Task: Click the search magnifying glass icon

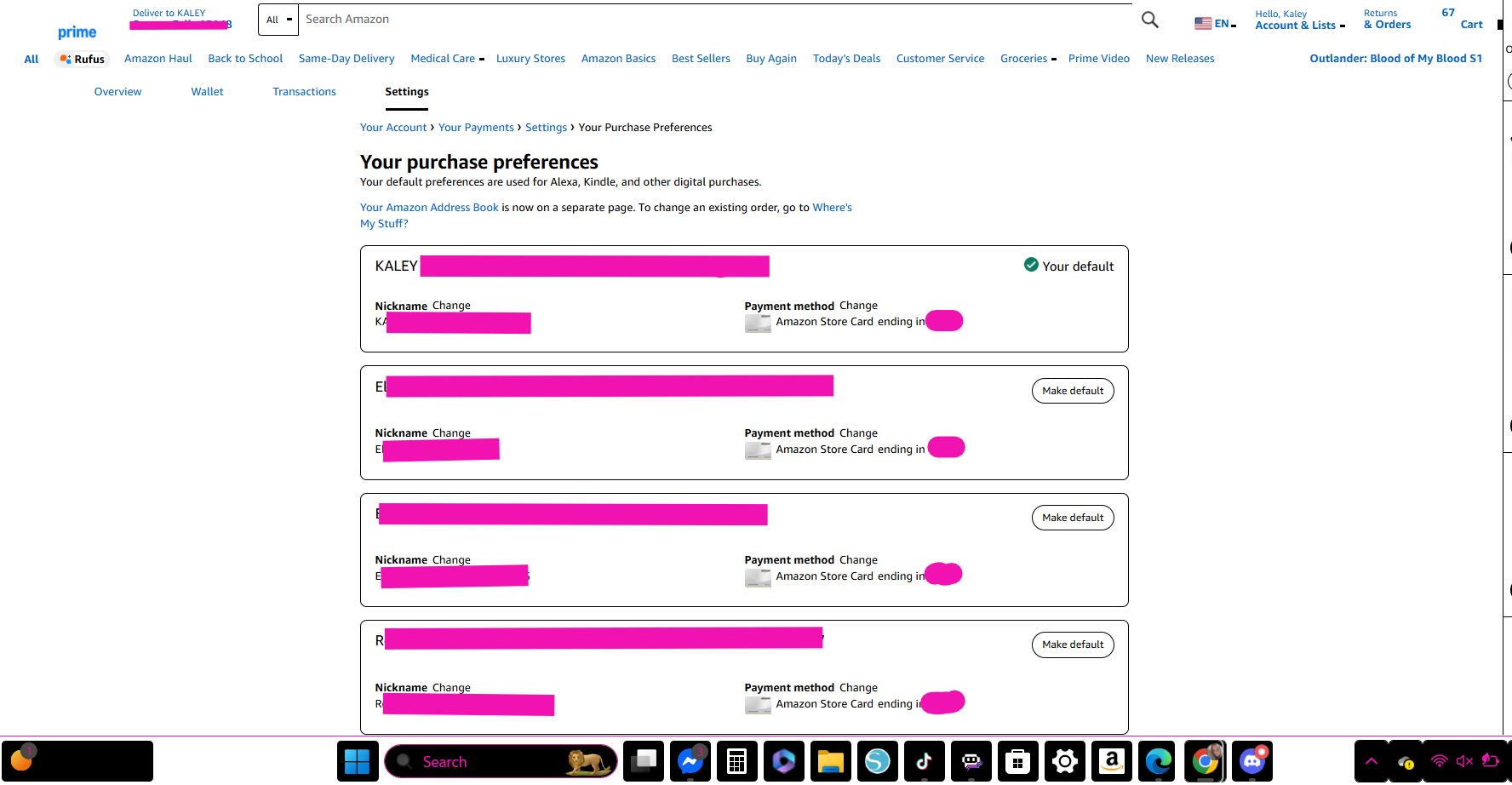Action: click(1149, 20)
